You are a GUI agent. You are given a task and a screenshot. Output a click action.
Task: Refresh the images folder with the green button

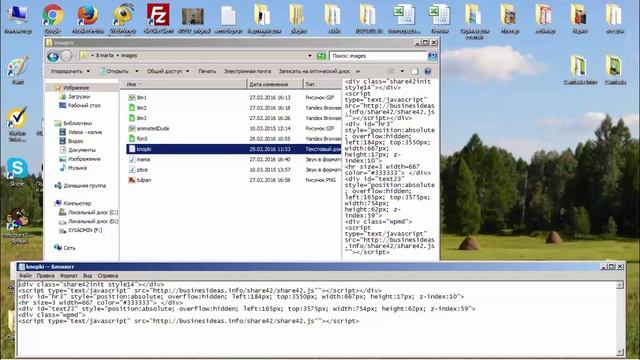pyautogui.click(x=322, y=56)
